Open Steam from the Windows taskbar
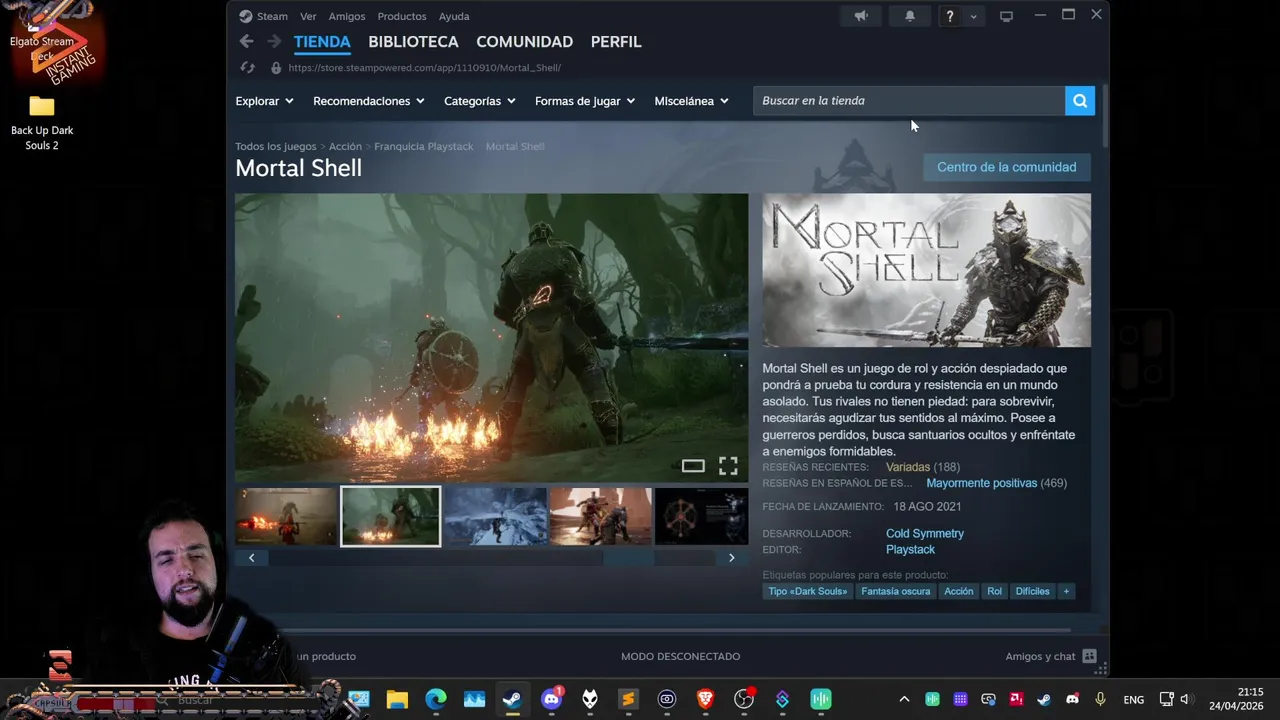Image resolution: width=1280 pixels, height=720 pixels. point(512,699)
